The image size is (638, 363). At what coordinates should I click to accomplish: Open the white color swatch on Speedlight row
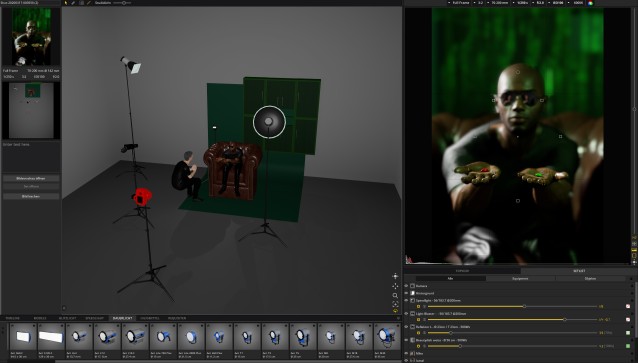[x=628, y=306]
